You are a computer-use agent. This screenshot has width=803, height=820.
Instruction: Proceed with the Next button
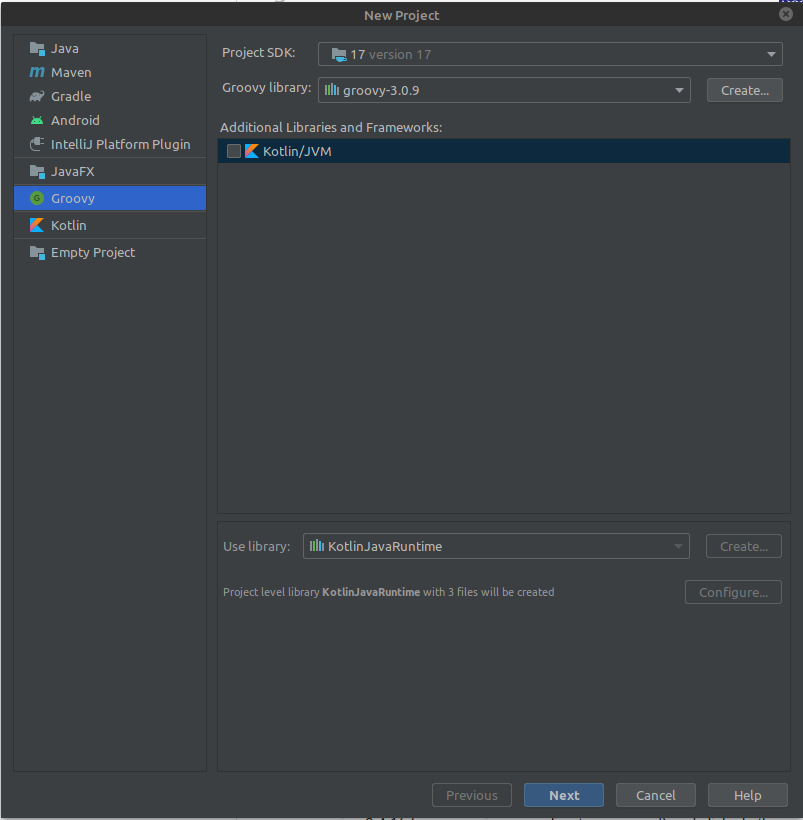click(x=563, y=795)
